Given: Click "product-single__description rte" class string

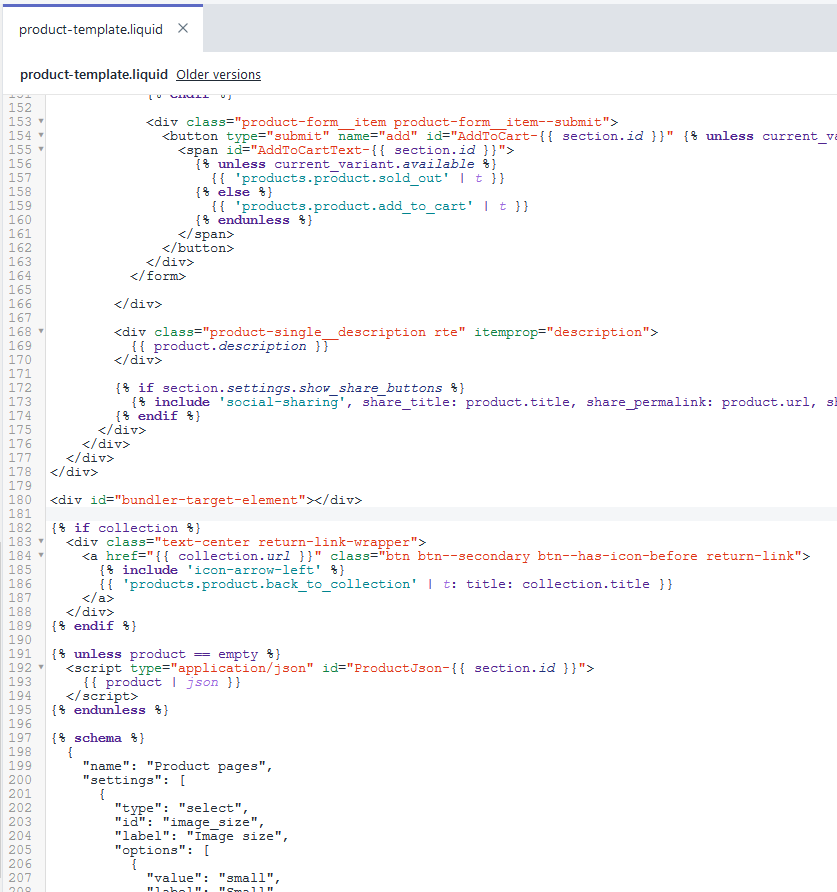Looking at the screenshot, I should point(334,332).
